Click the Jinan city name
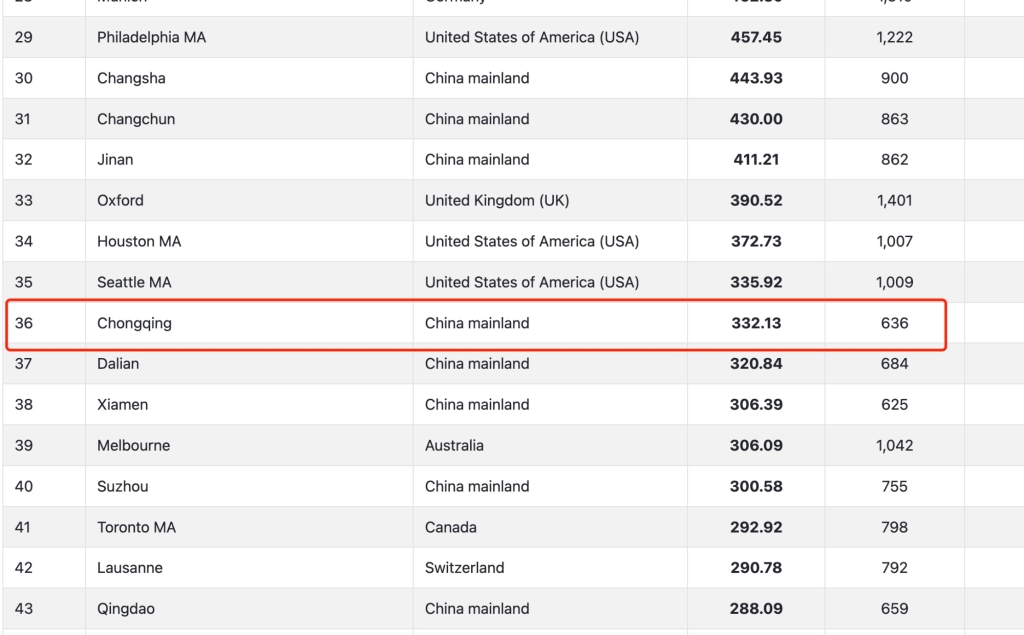The width and height of the screenshot is (1024, 635). pyautogui.click(x=115, y=159)
